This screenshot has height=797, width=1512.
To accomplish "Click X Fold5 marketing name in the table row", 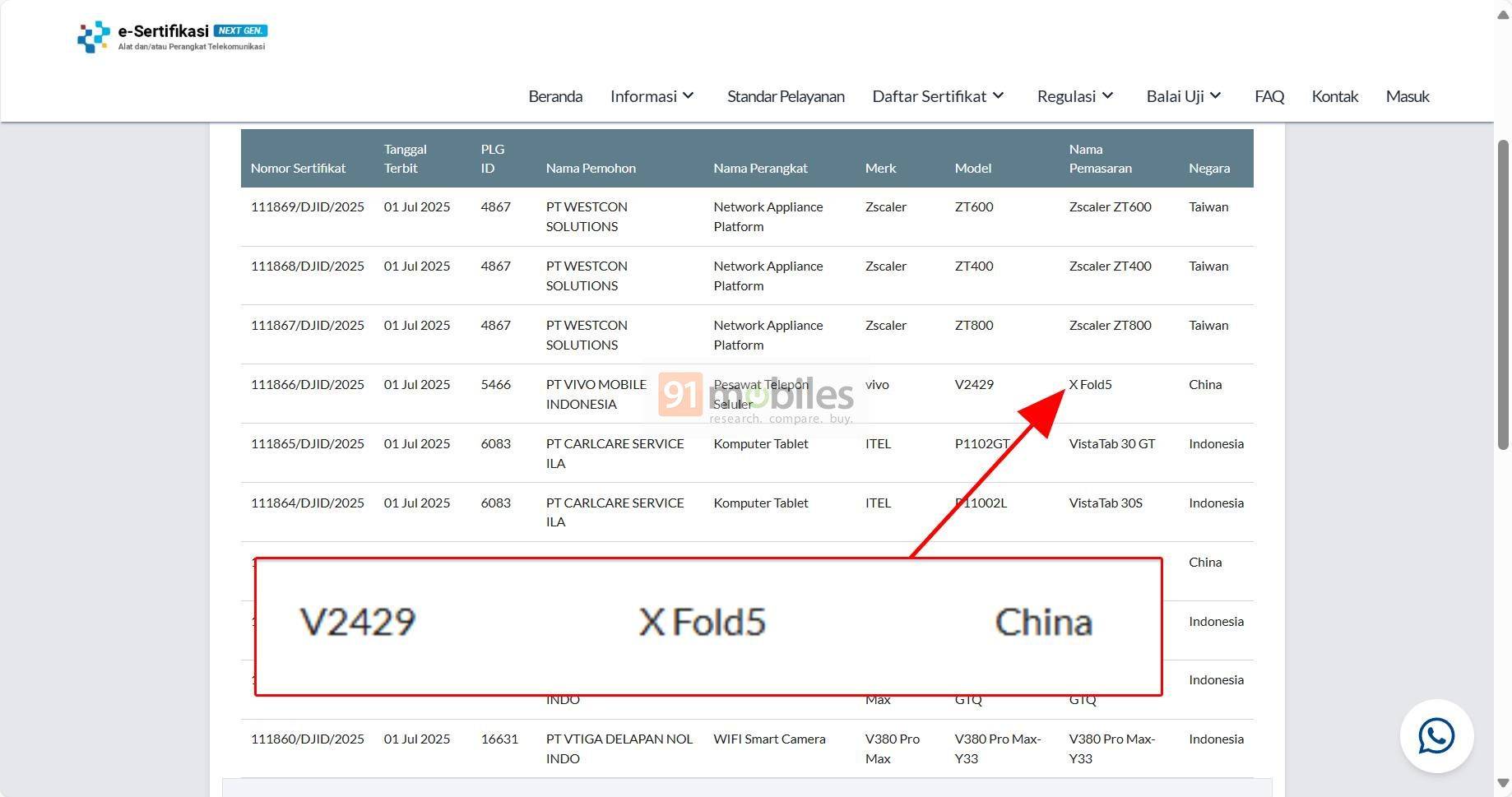I will tap(1090, 384).
